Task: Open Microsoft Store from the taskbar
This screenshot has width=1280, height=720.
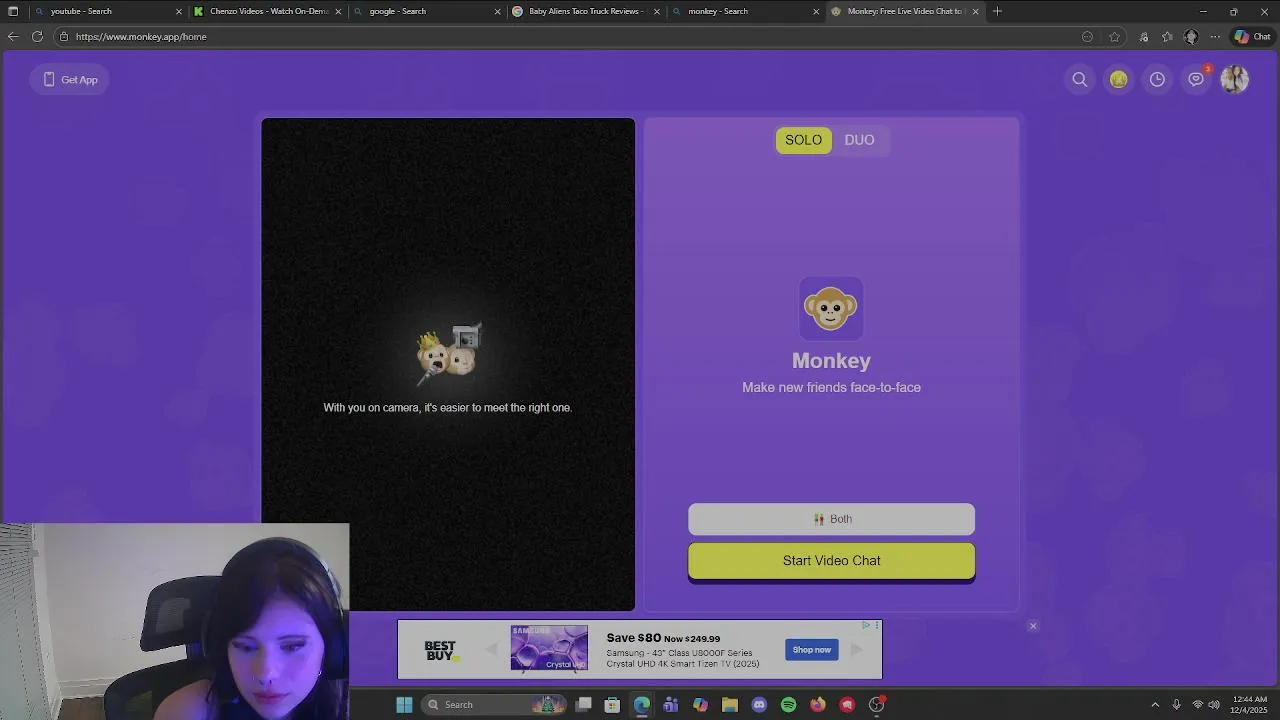Action: [613, 705]
